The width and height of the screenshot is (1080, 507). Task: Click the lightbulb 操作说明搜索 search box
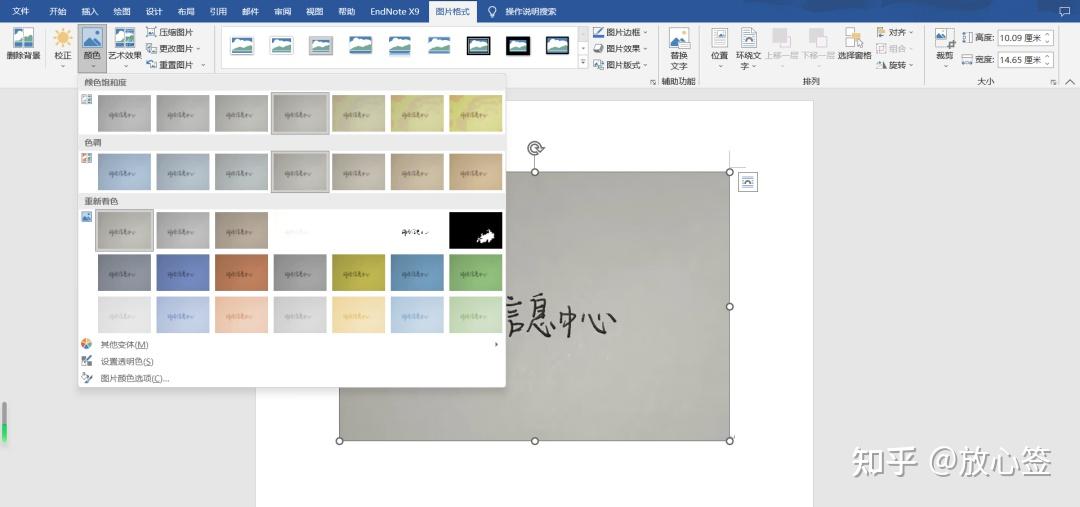[x=522, y=12]
